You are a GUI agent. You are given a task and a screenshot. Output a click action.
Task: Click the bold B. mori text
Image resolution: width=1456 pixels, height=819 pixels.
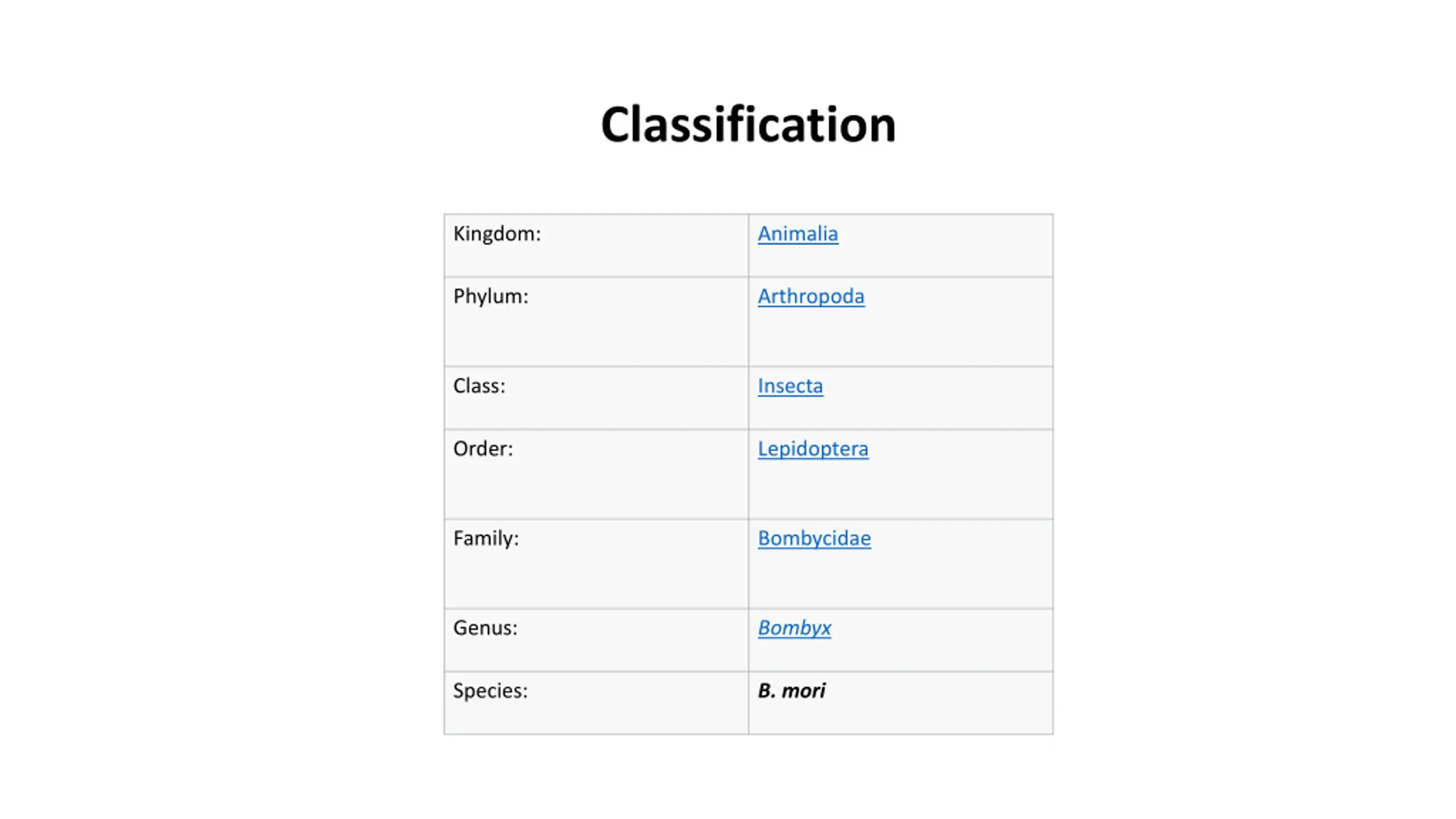click(x=791, y=690)
